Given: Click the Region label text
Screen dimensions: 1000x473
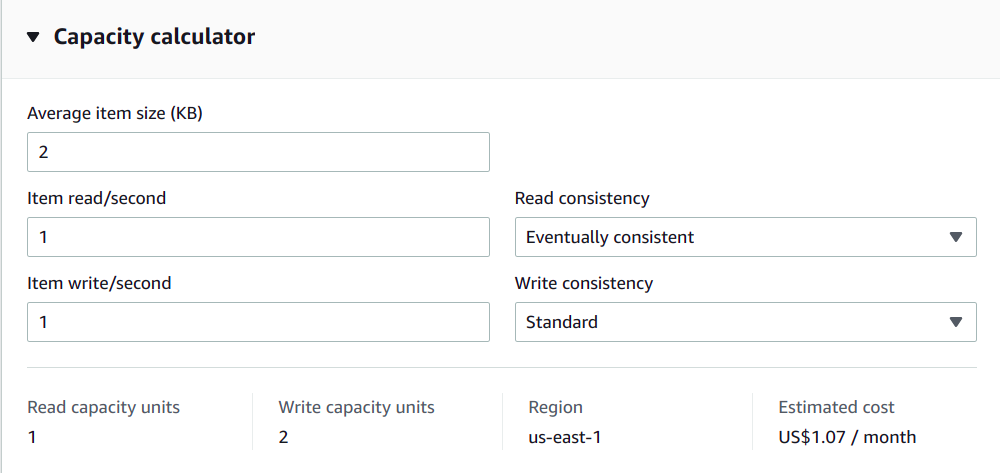Looking at the screenshot, I should 556,407.
